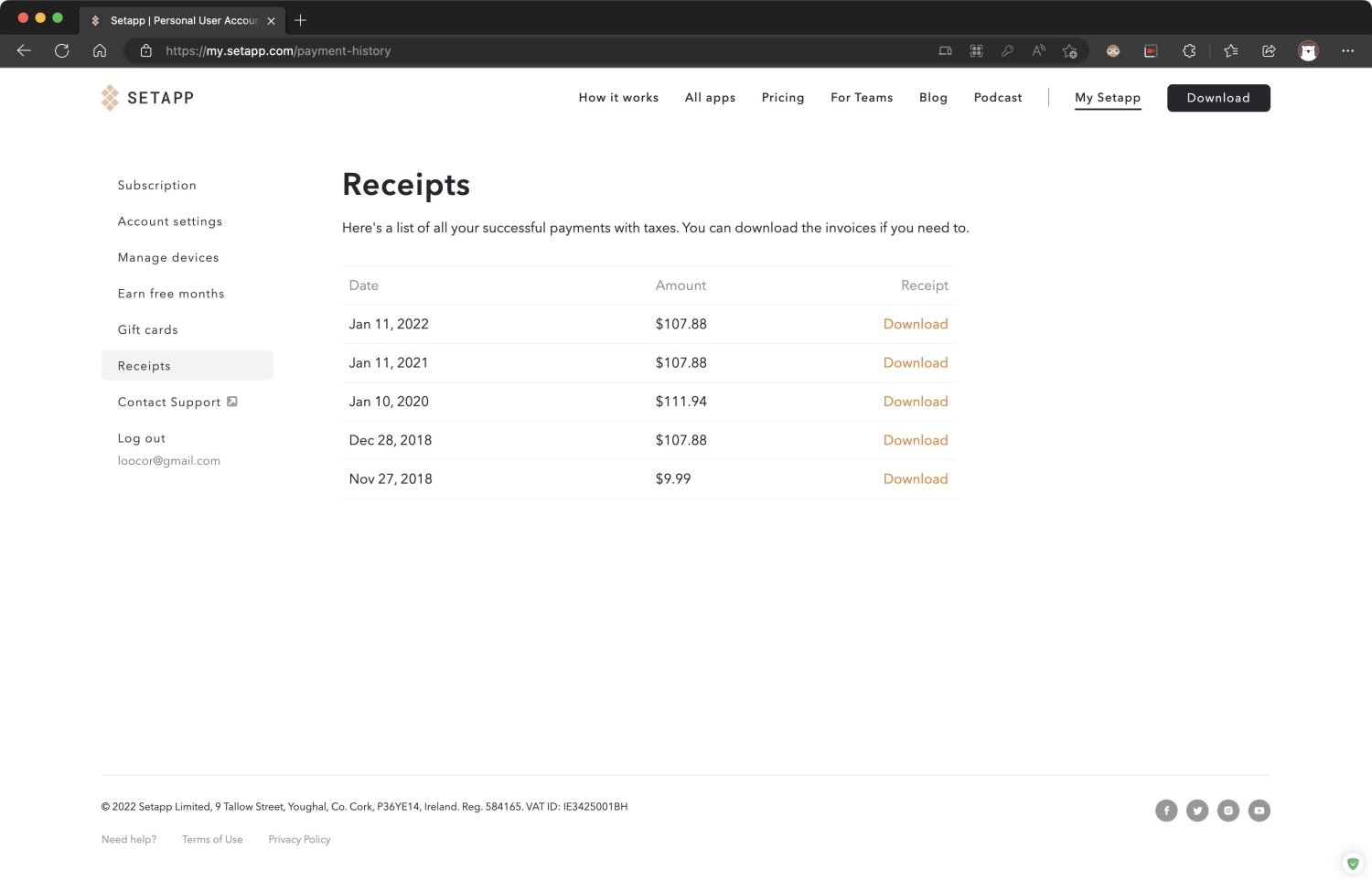Screen dimensions: 1372x882
Task: Open browser password manager key icon
Action: pyautogui.click(x=1008, y=50)
